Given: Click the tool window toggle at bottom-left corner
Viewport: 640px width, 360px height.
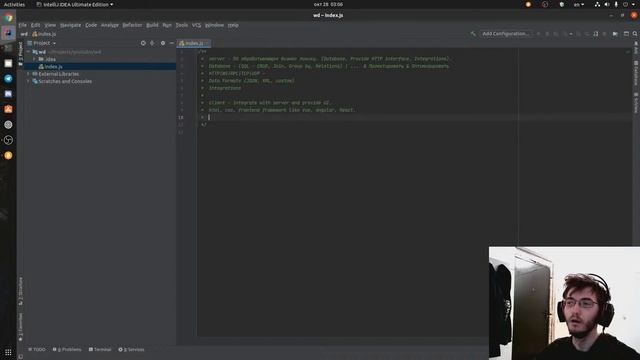Looking at the screenshot, I should coord(21,356).
